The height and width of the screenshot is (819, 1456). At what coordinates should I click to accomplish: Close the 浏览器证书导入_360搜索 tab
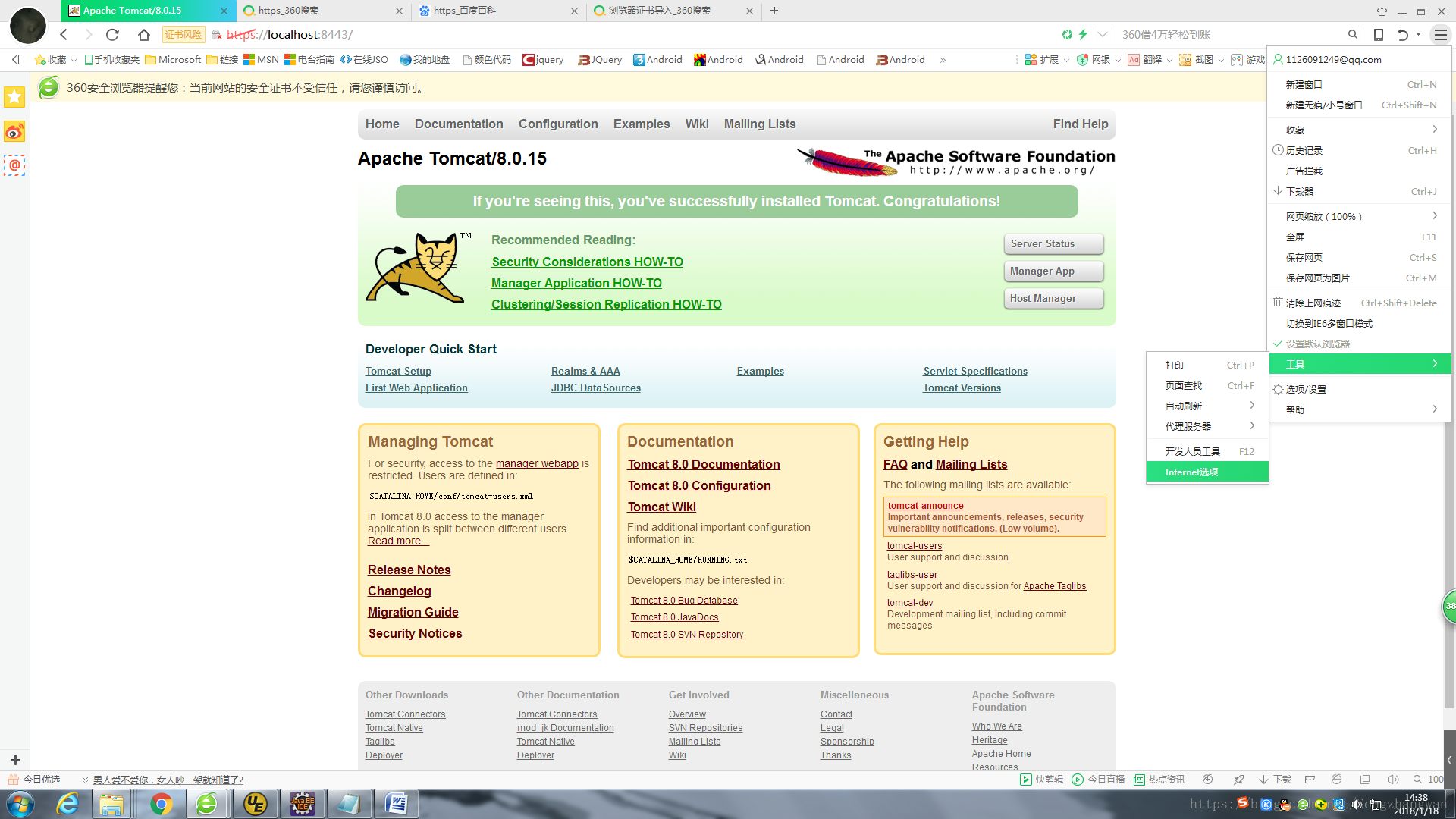(x=749, y=11)
